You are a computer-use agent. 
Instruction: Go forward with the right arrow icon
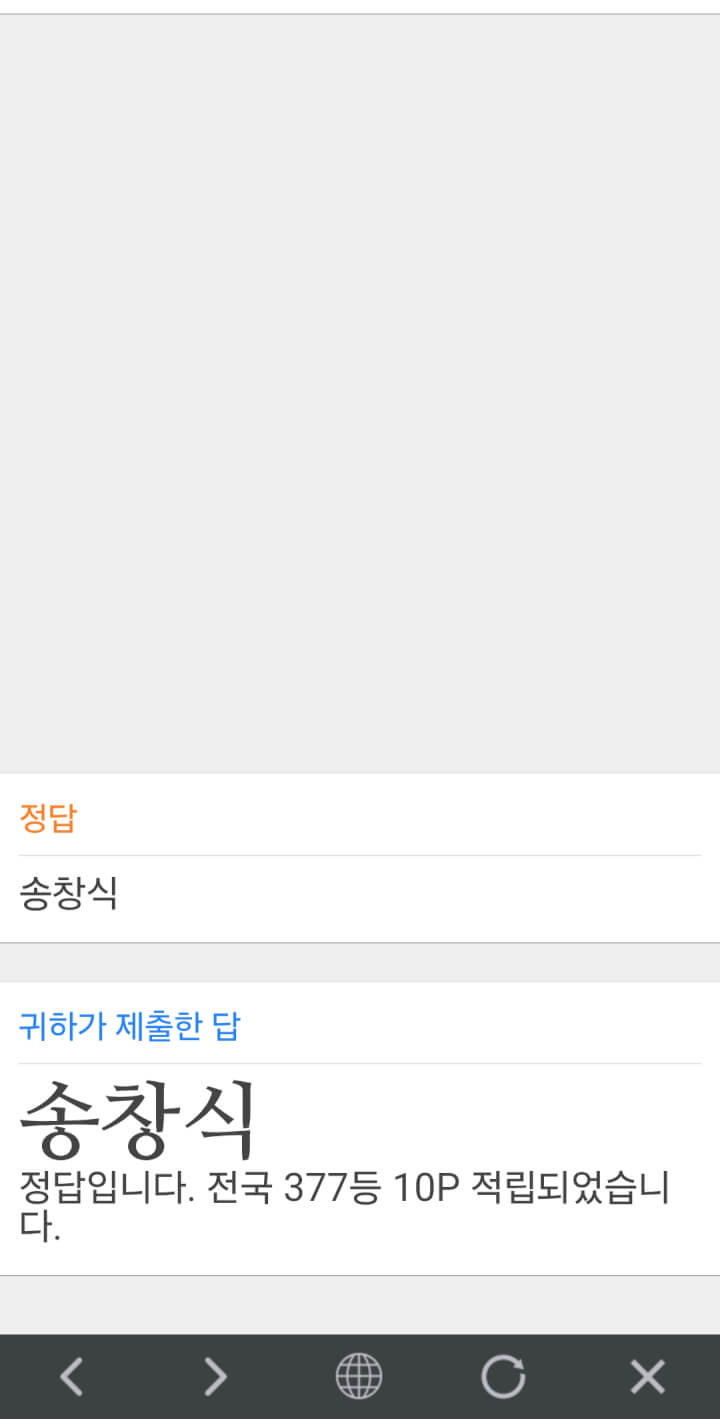(215, 1377)
